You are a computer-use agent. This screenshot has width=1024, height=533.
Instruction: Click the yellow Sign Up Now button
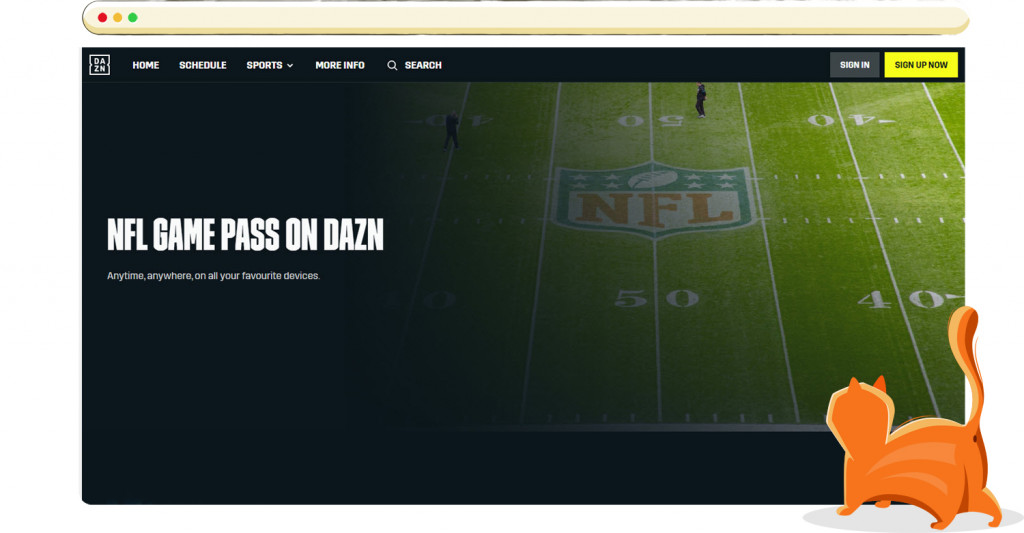[921, 65]
